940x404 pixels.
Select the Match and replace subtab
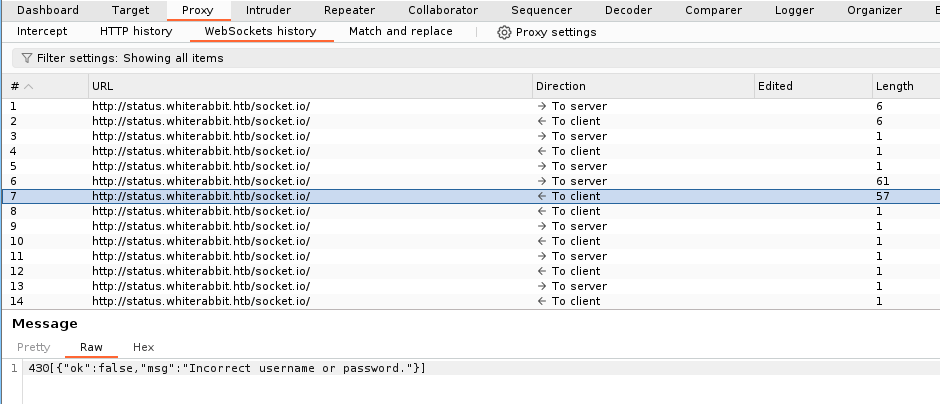point(400,31)
